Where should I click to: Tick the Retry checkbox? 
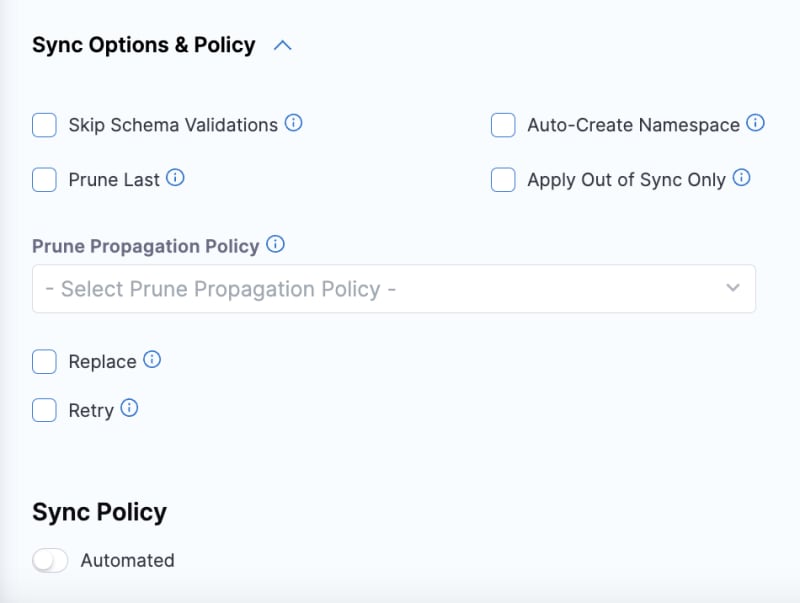point(44,410)
